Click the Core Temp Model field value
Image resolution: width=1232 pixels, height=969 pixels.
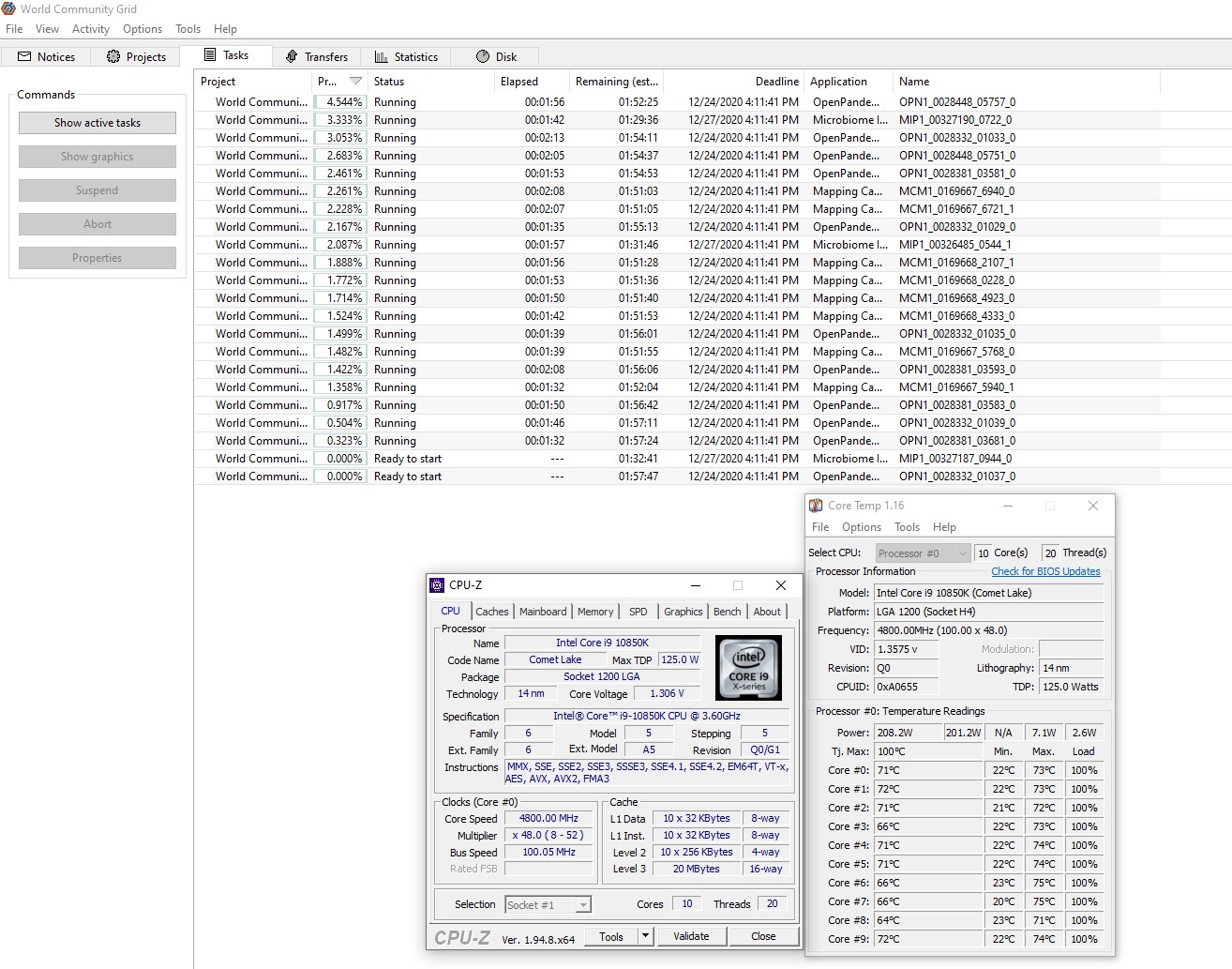pos(988,593)
